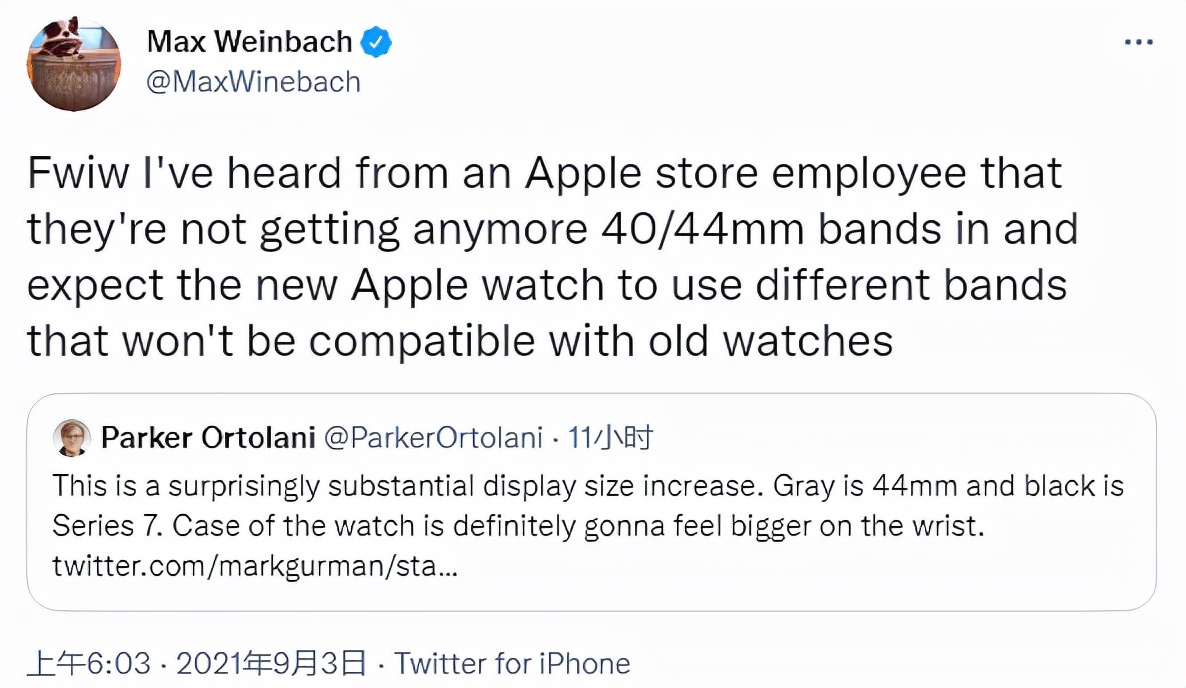Click the 2021年9月3日 post date
This screenshot has height=688, width=1186.
click(x=271, y=663)
